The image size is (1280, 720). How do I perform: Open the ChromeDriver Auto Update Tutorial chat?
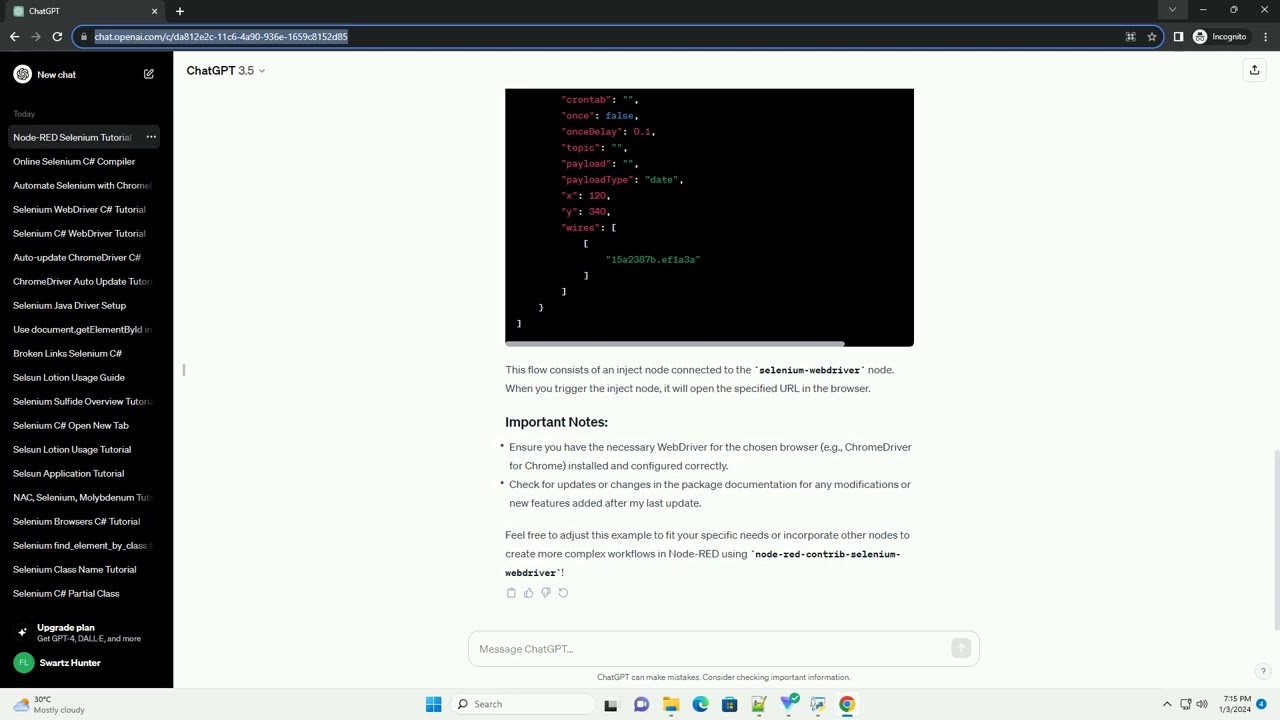pyautogui.click(x=84, y=281)
